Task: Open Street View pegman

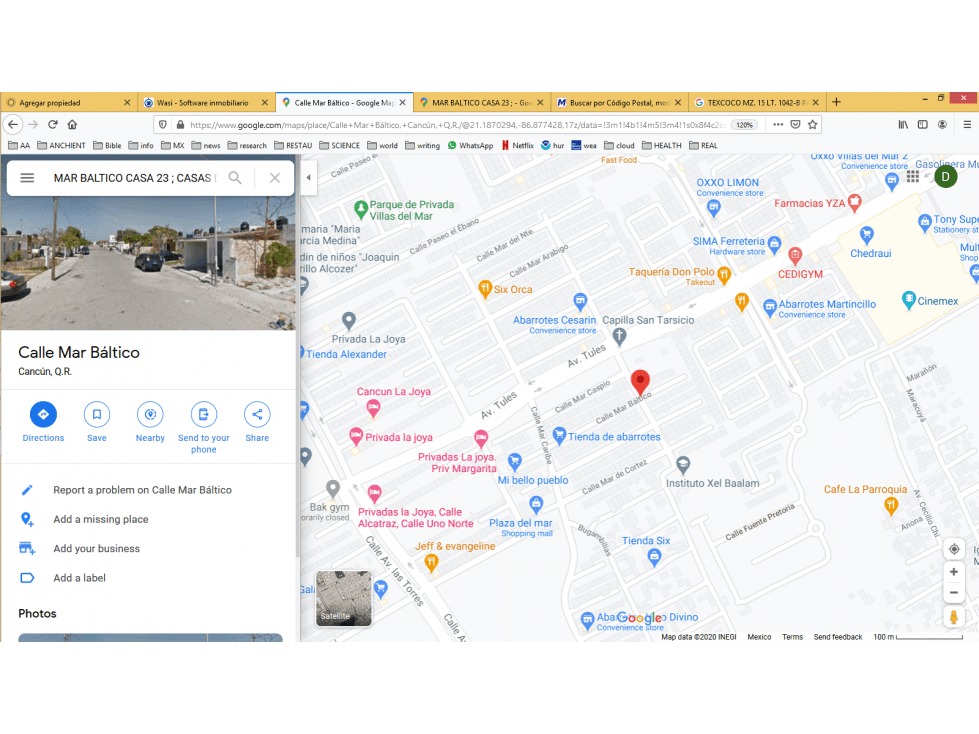Action: pos(953,617)
